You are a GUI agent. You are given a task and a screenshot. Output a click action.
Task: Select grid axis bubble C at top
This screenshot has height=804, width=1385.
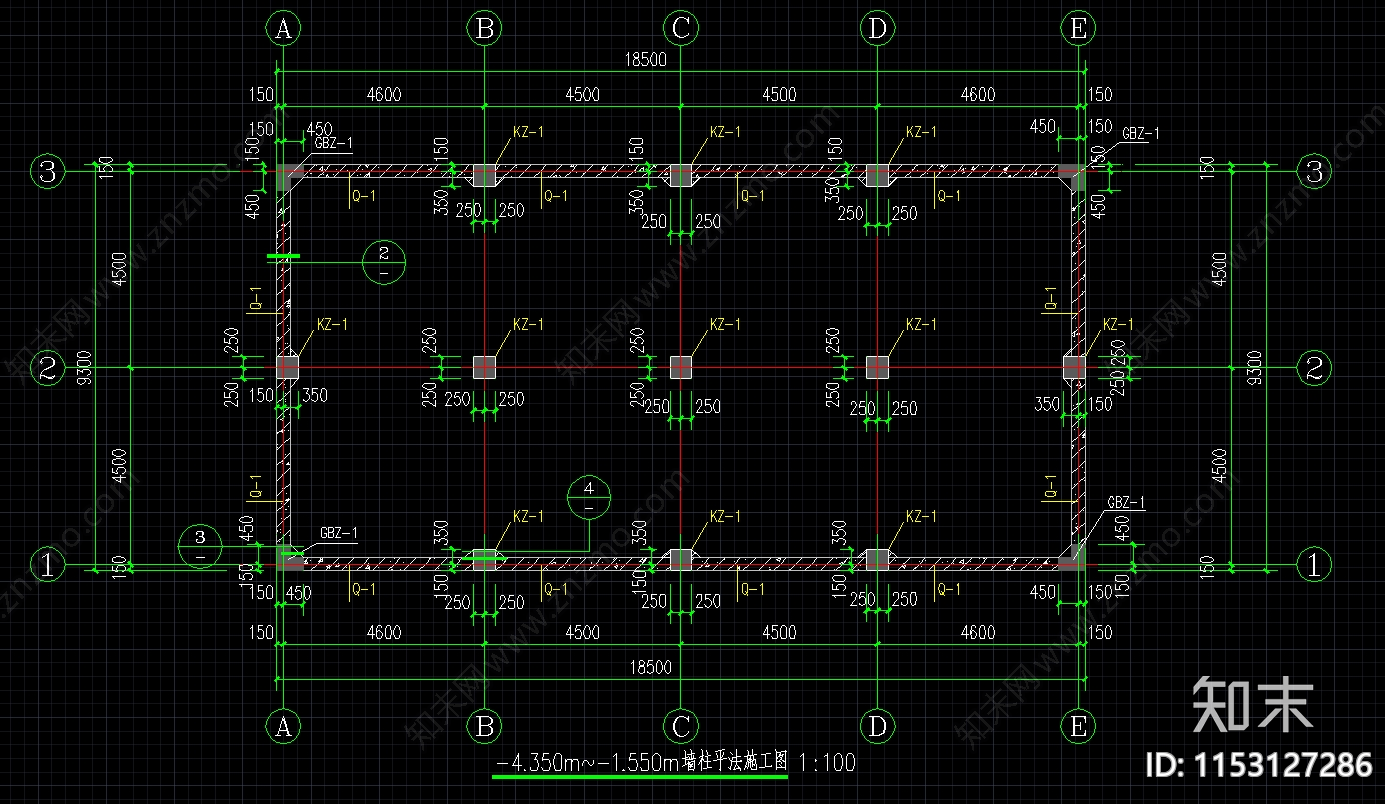681,30
